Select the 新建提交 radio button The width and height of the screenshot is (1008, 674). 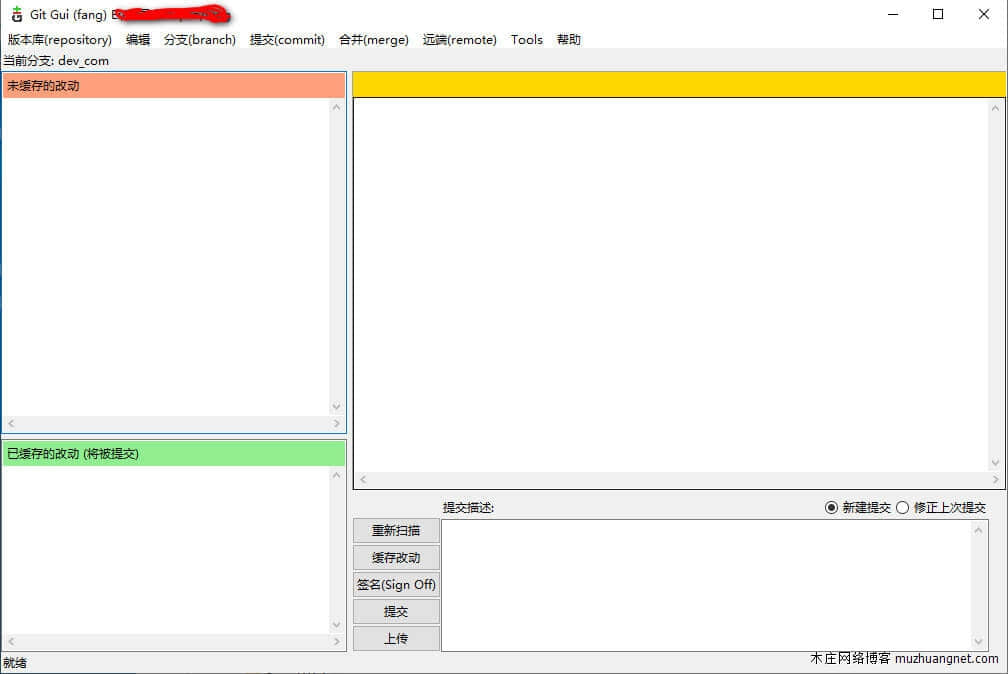831,508
